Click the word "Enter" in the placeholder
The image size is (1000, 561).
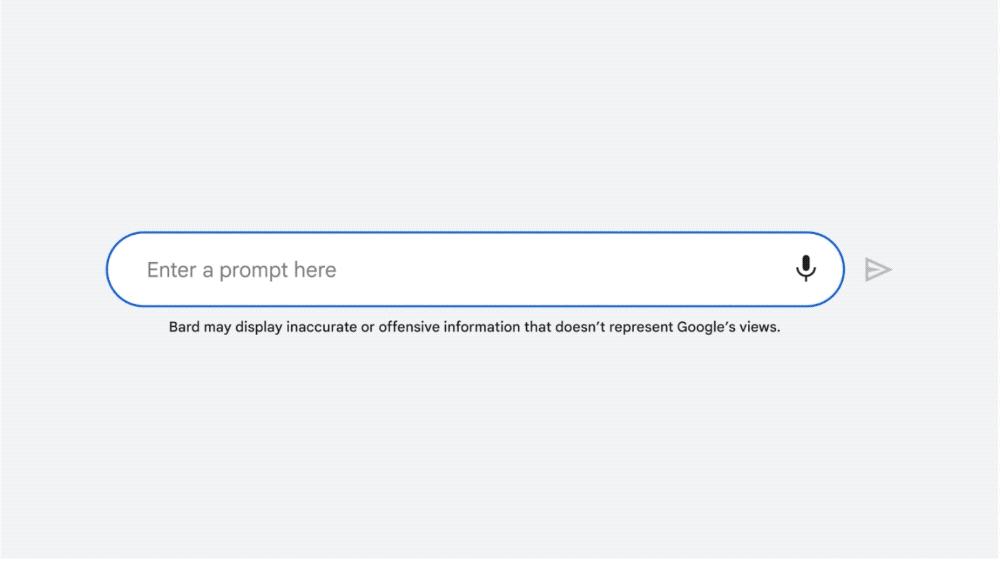(x=171, y=270)
